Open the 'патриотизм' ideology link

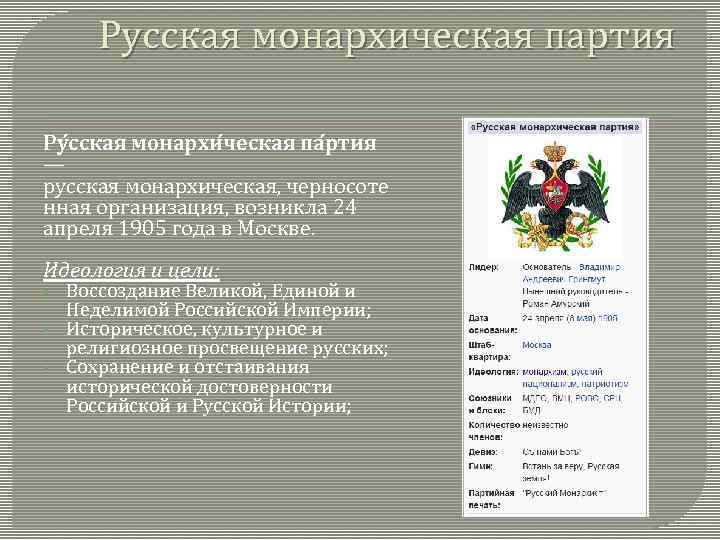[605, 383]
